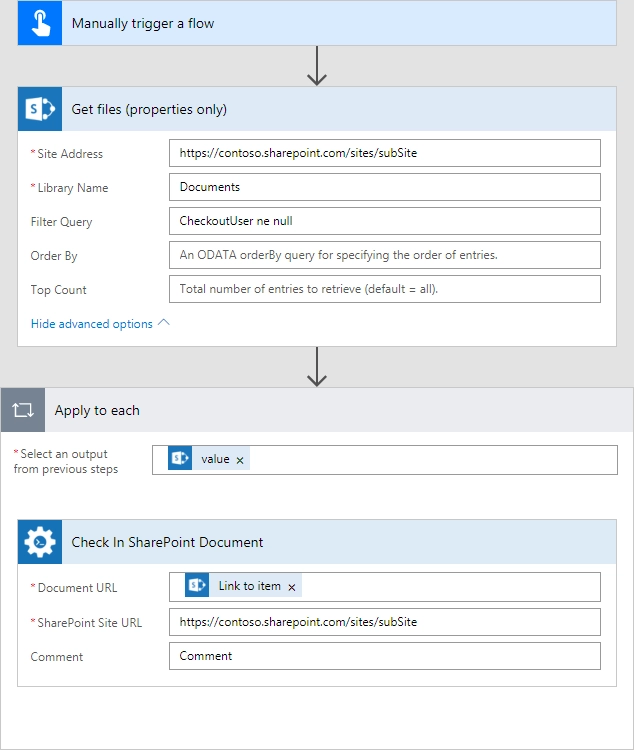Click 'Select an output from previous steps' label
Viewport: 634px width, 750px height.
tap(66, 461)
